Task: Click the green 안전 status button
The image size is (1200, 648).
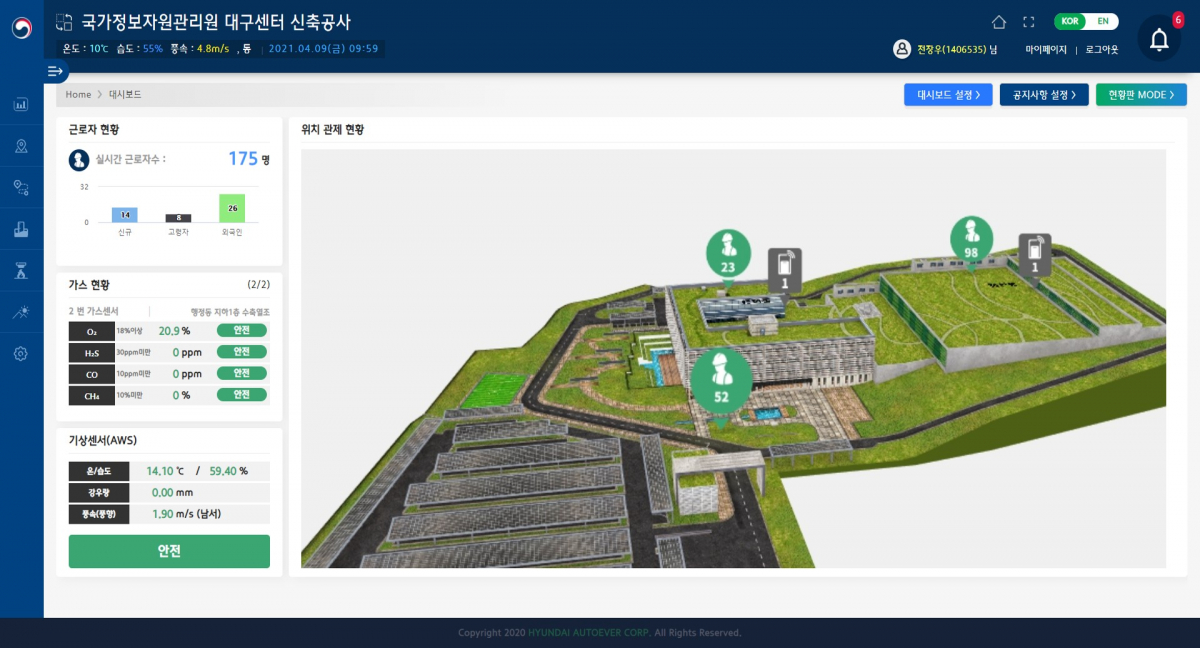Action: coord(168,551)
